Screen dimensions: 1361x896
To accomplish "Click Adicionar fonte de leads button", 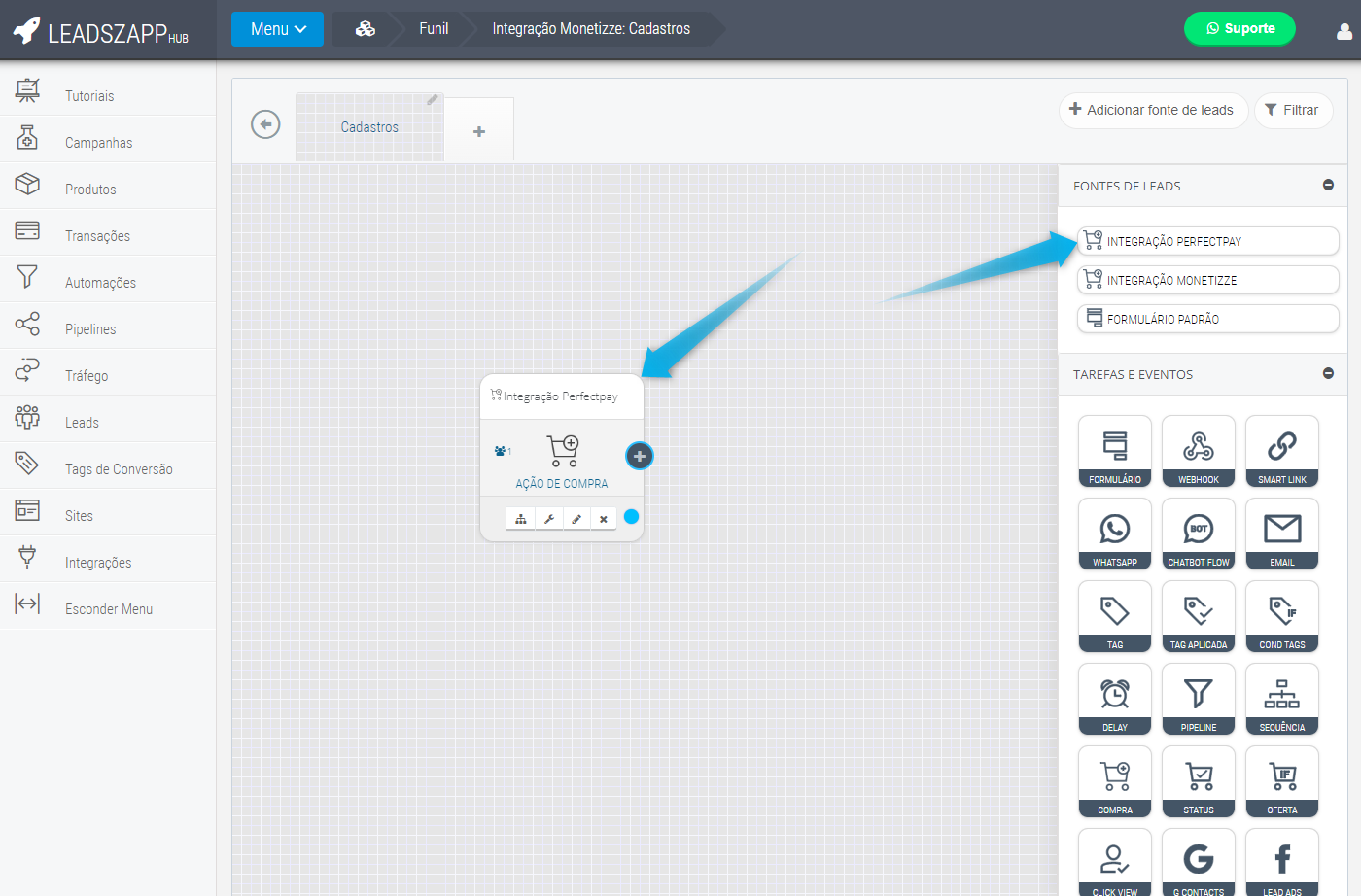I will tap(1152, 110).
